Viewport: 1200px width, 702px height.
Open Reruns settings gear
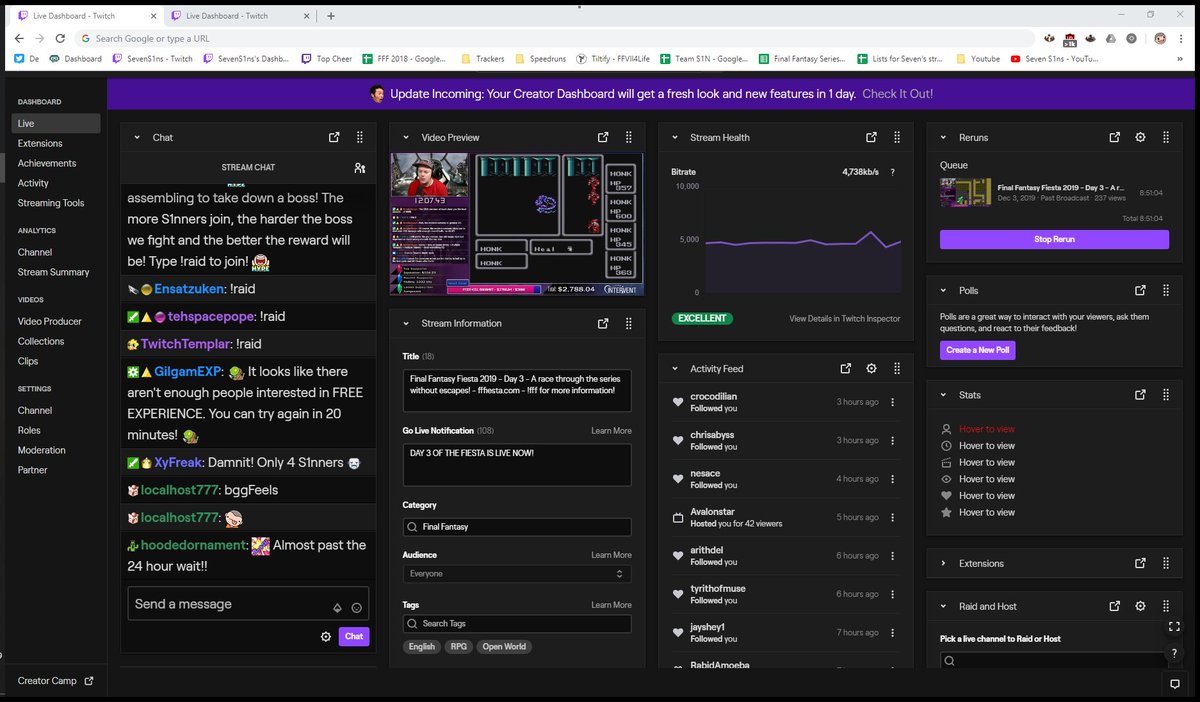(1140, 137)
